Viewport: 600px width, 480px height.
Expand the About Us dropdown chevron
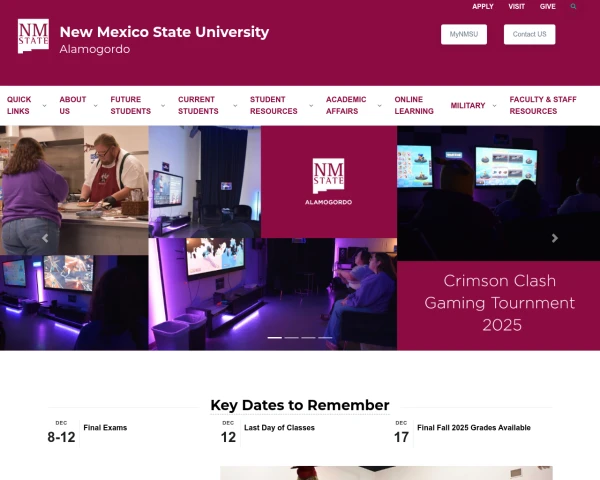click(x=96, y=106)
